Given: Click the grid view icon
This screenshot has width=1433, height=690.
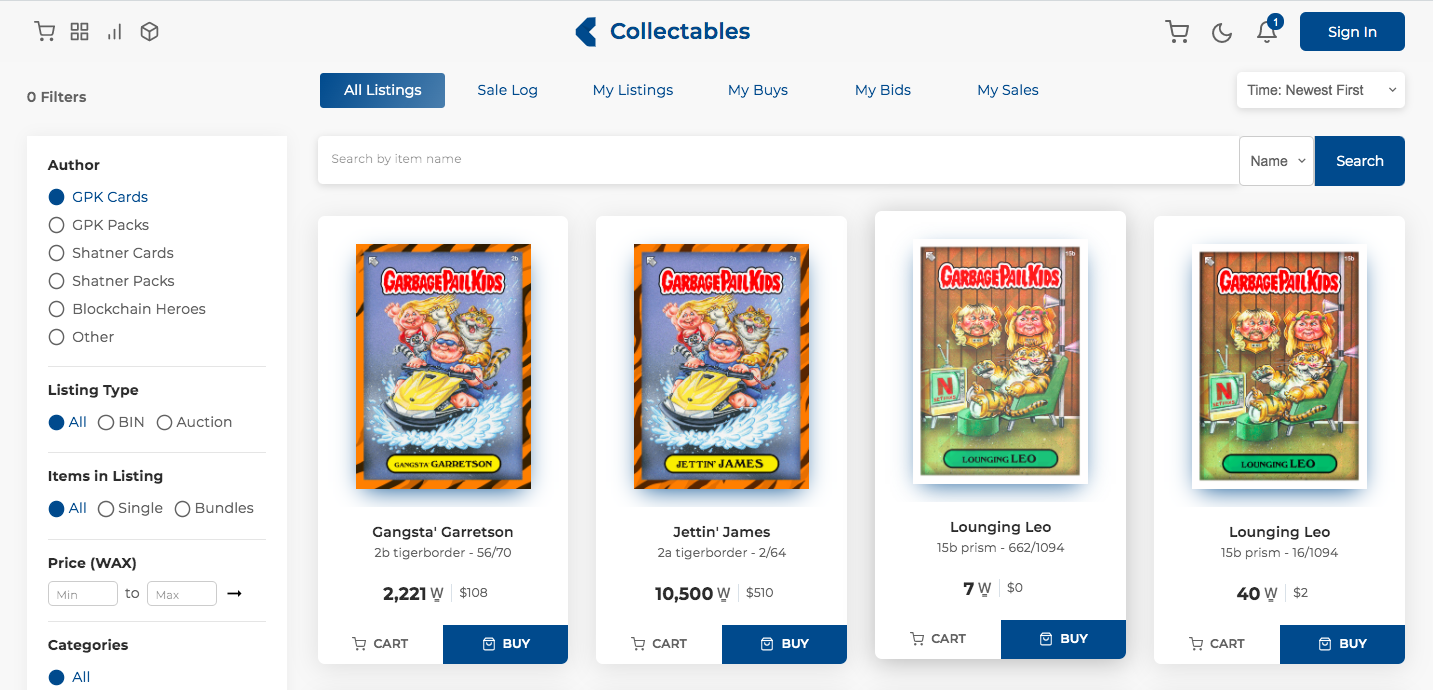Looking at the screenshot, I should [x=80, y=32].
